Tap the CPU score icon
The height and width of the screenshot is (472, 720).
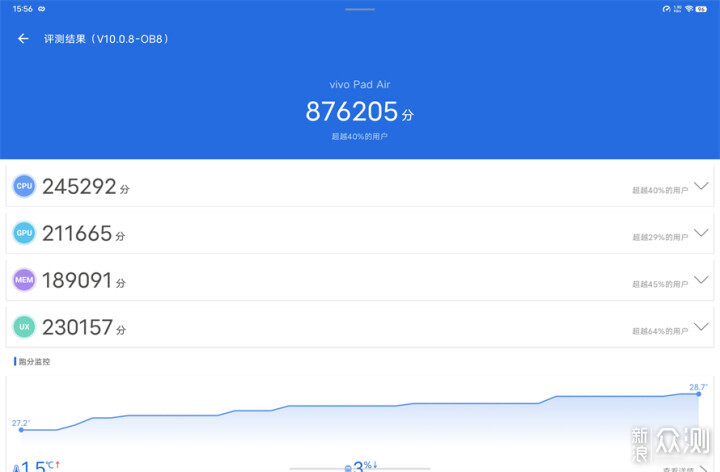point(24,186)
